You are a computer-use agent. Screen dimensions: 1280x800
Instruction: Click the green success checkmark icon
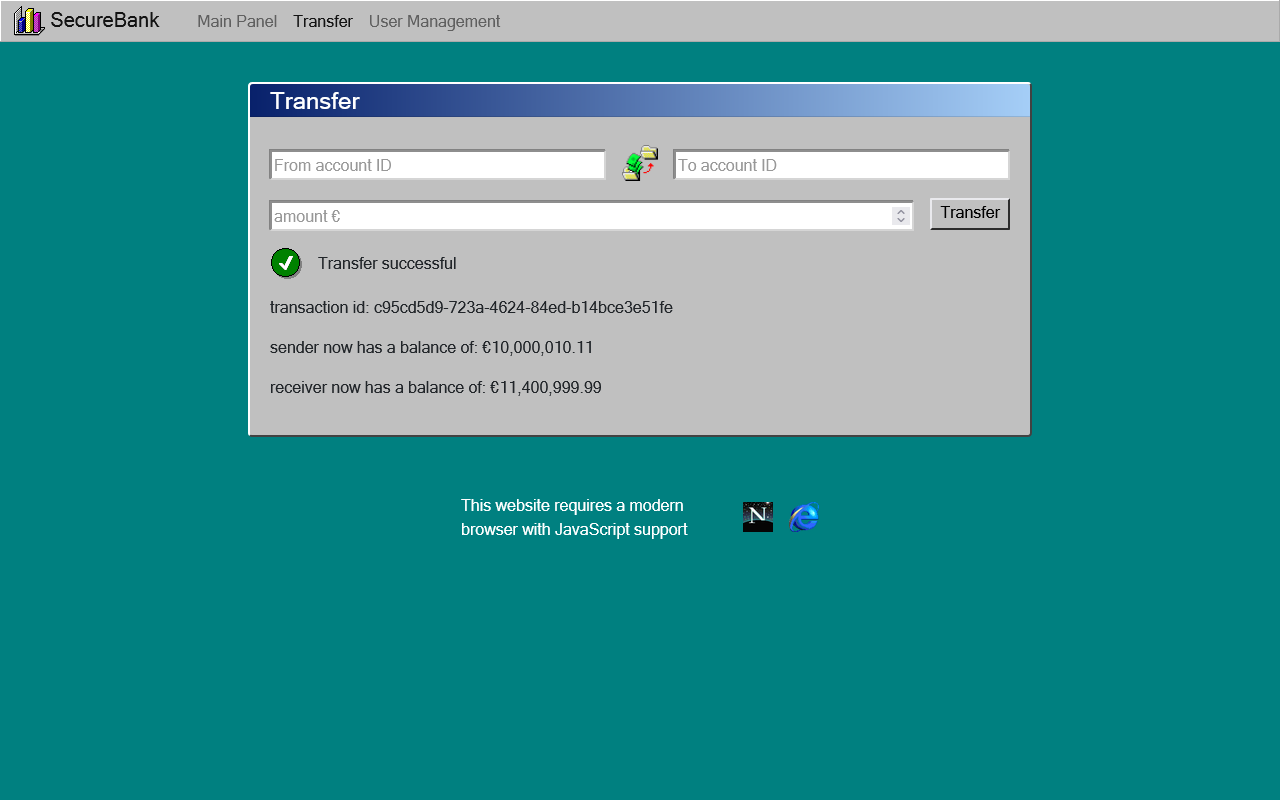[x=286, y=263]
